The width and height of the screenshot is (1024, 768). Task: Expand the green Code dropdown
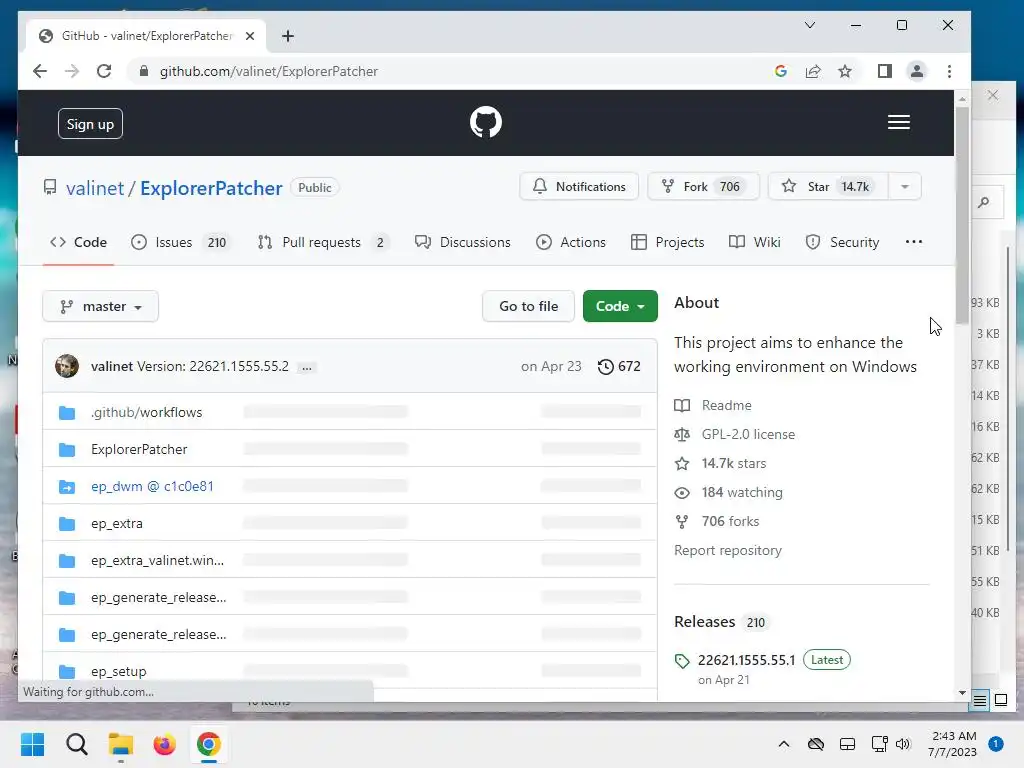[x=620, y=306]
